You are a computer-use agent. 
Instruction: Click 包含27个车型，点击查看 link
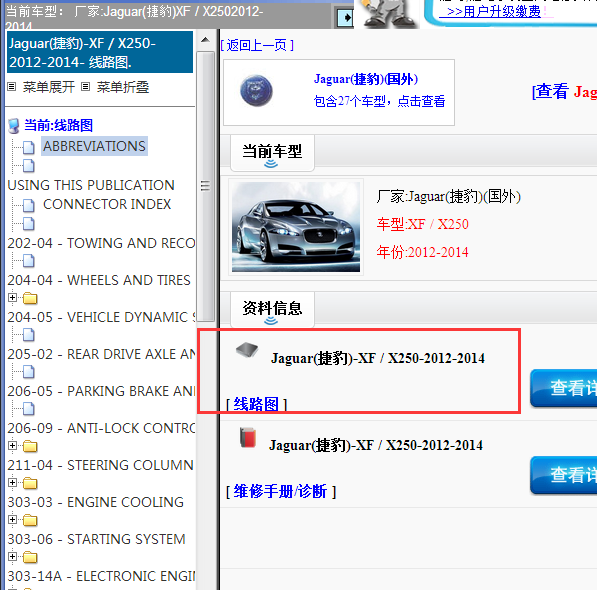[x=379, y=101]
